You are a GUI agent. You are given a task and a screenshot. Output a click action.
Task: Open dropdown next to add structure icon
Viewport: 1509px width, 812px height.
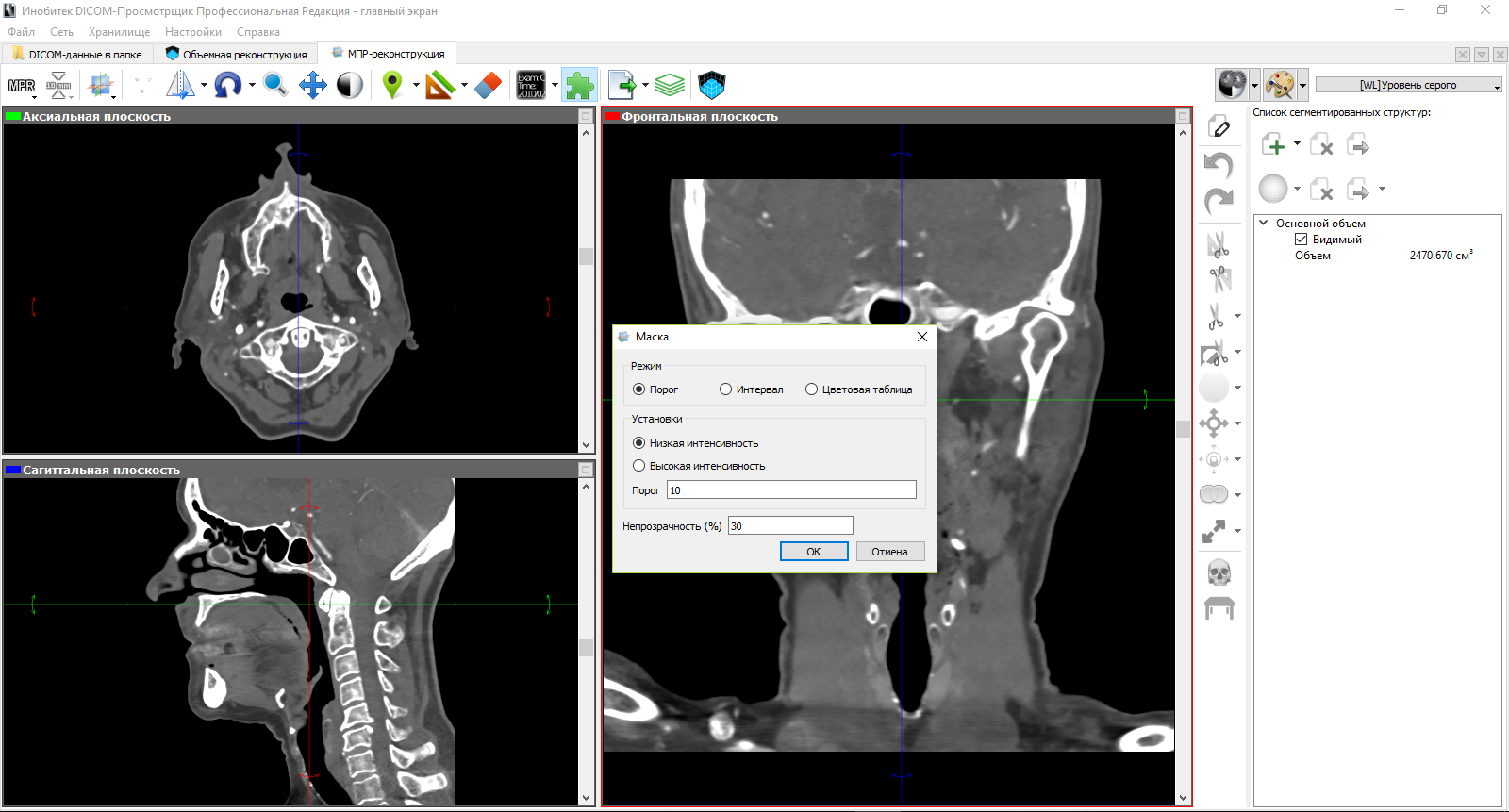pos(1297,144)
